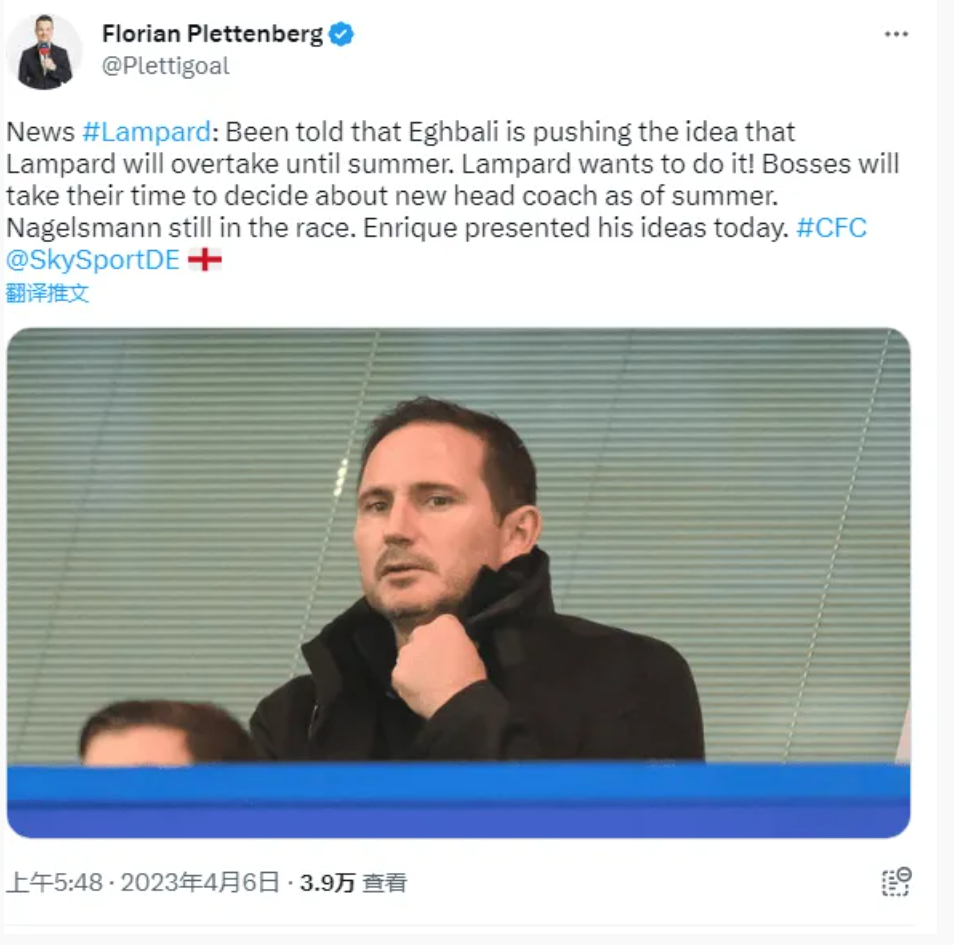954x945 pixels.
Task: Click the 3.9万 view count
Action: [x=327, y=882]
